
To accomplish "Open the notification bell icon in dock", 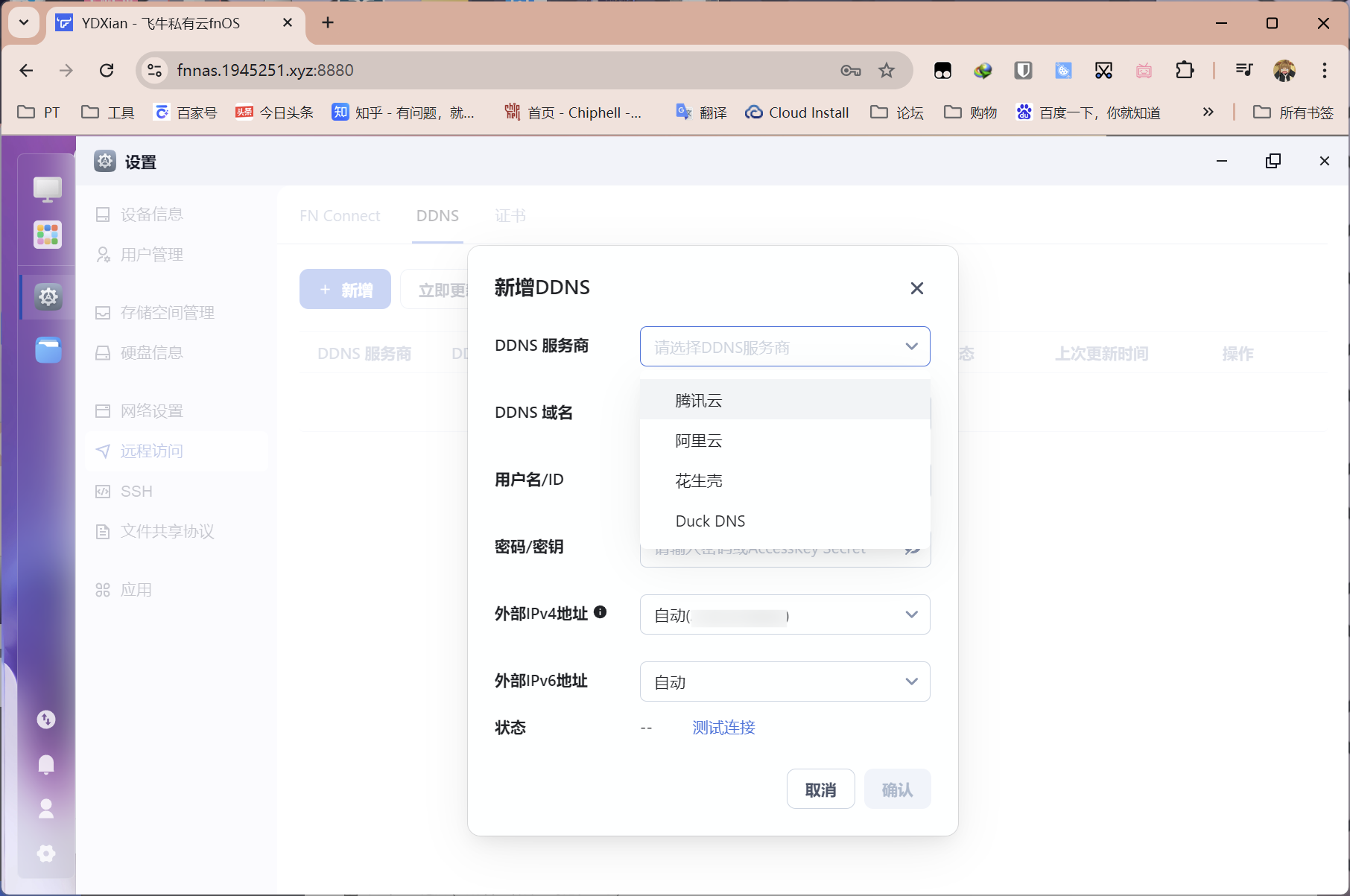I will point(46,764).
